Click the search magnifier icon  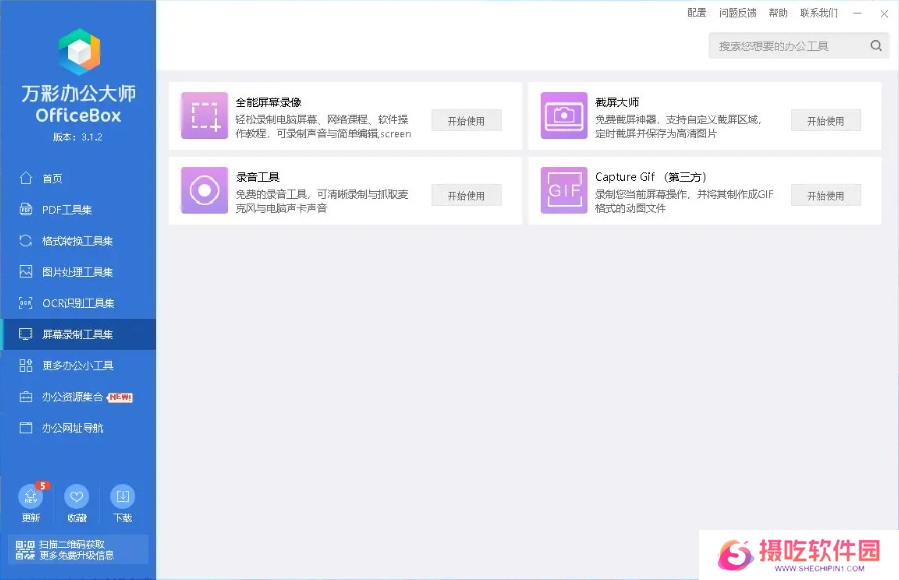[x=876, y=46]
